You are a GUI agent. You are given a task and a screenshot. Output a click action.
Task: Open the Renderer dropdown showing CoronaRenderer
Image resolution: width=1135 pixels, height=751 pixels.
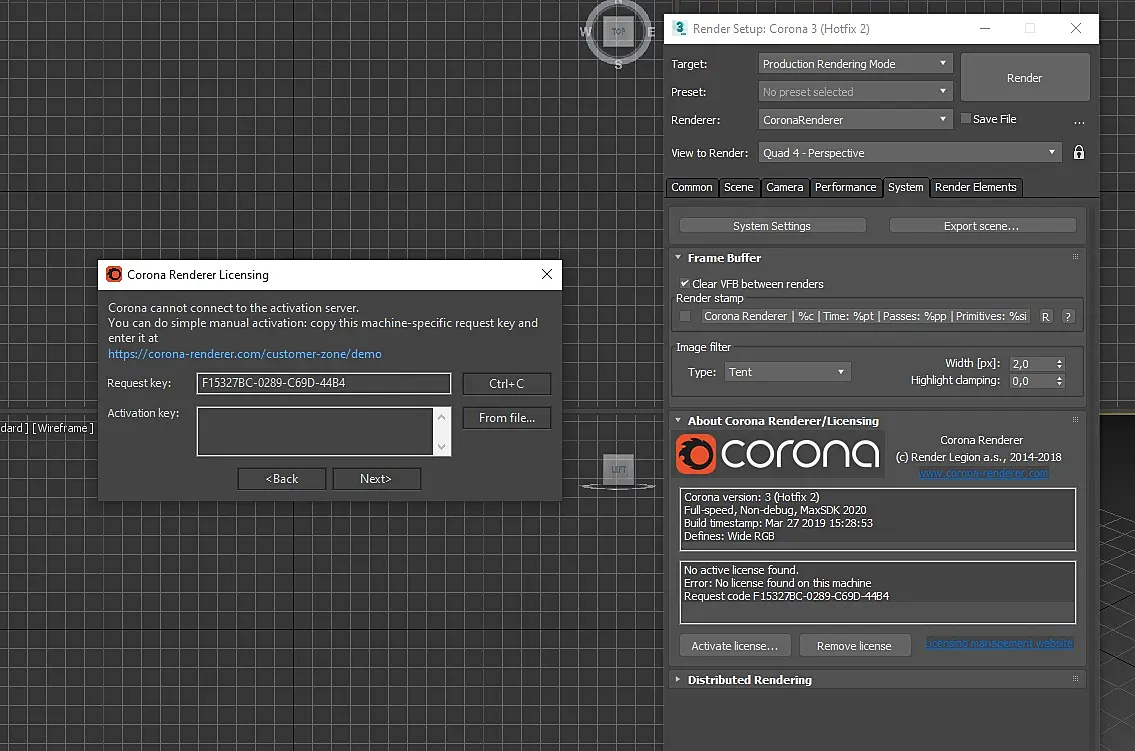855,120
